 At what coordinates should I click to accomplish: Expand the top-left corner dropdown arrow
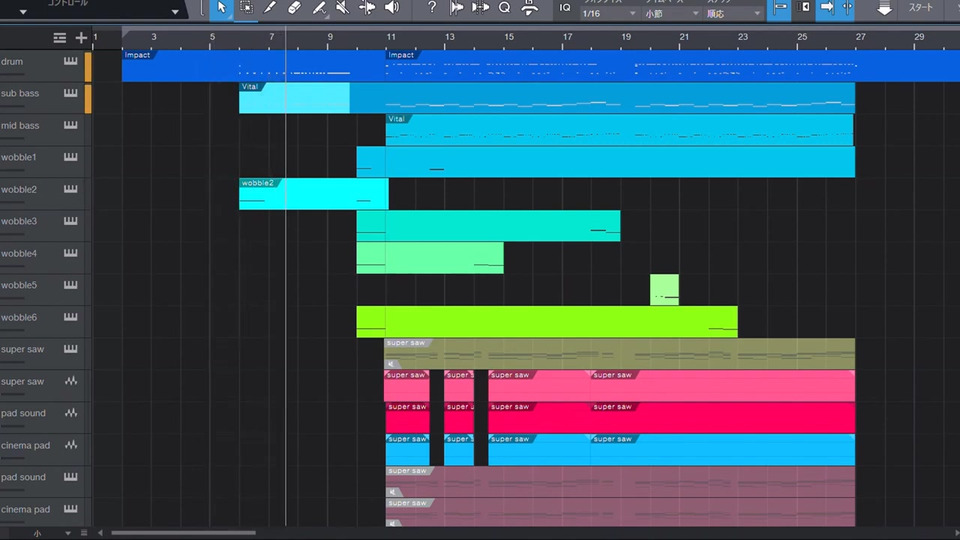click(23, 12)
